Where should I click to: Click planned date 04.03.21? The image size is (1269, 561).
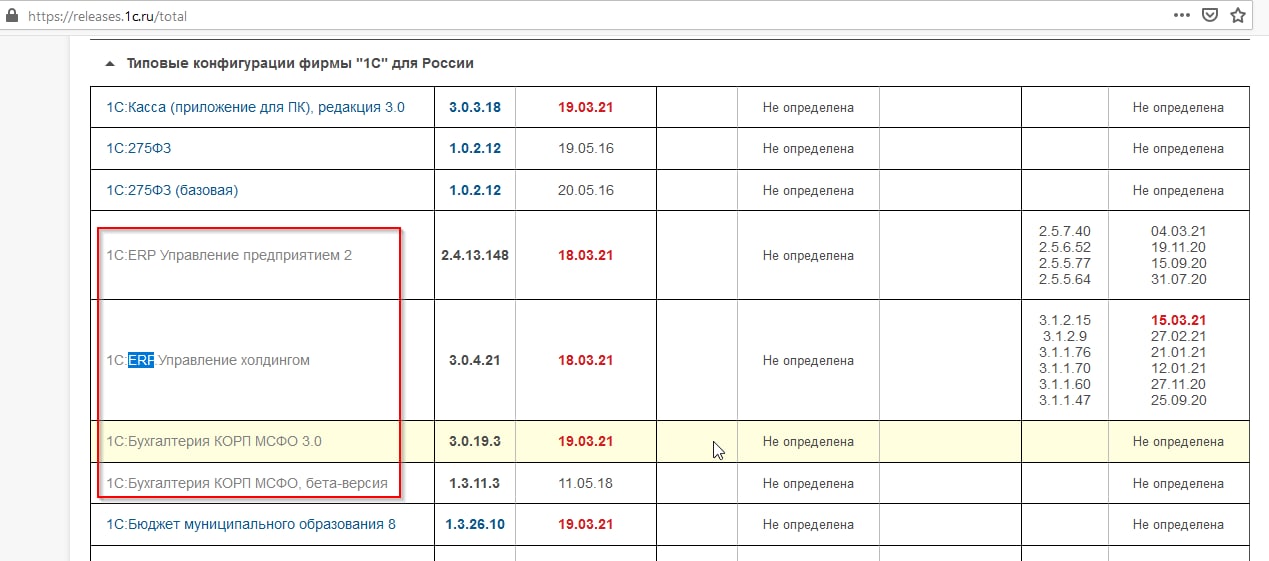tap(1178, 231)
